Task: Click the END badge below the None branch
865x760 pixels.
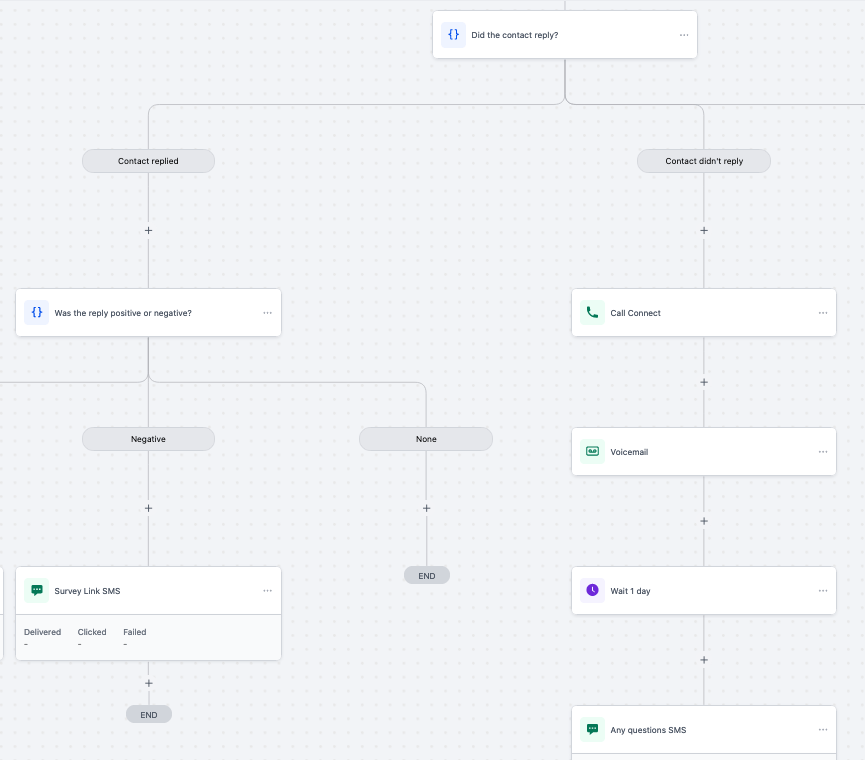Action: click(x=426, y=574)
